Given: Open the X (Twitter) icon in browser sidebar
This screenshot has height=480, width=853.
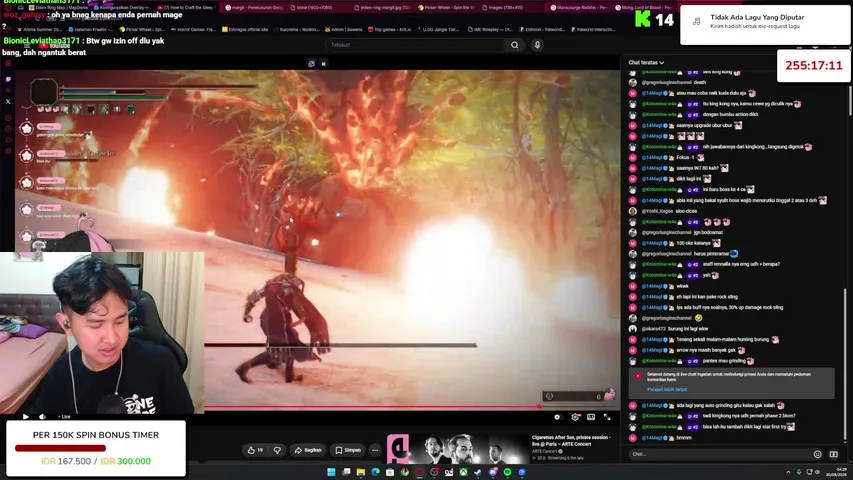Looking at the screenshot, I should (8, 101).
